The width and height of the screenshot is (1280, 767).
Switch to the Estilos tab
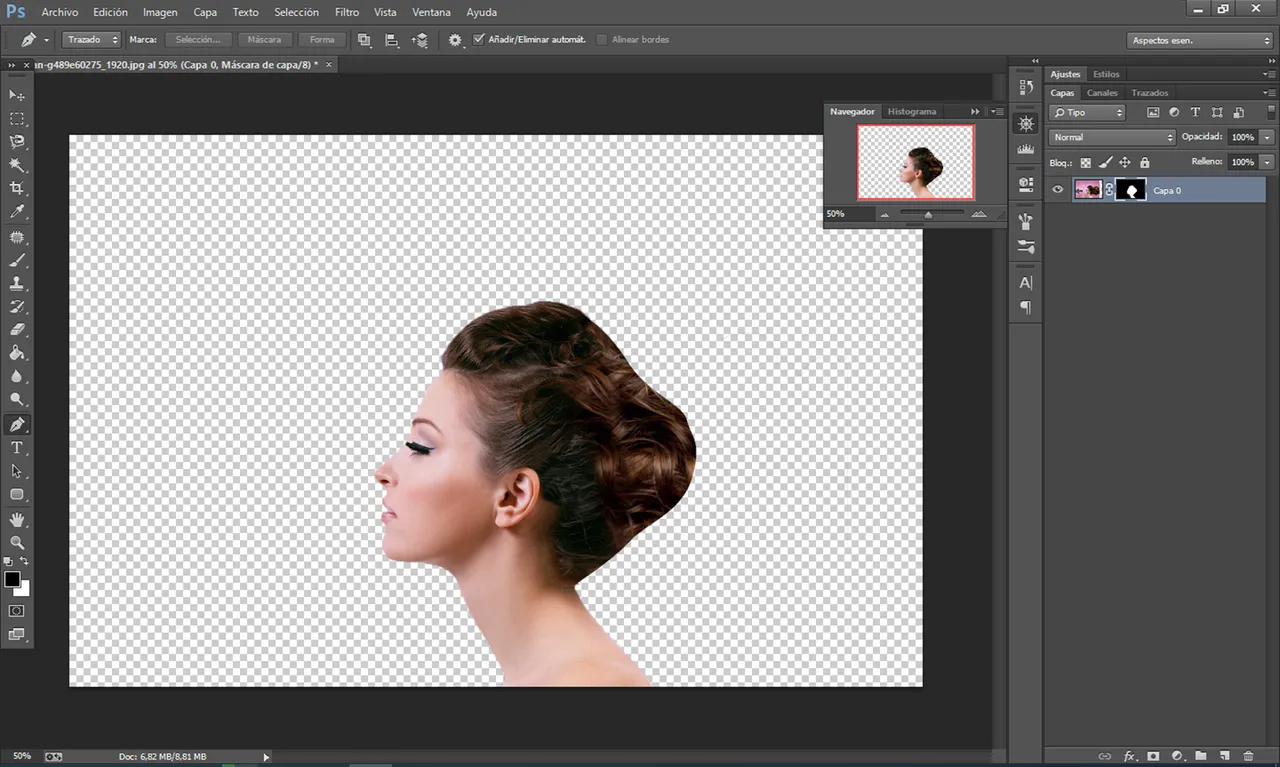1106,74
